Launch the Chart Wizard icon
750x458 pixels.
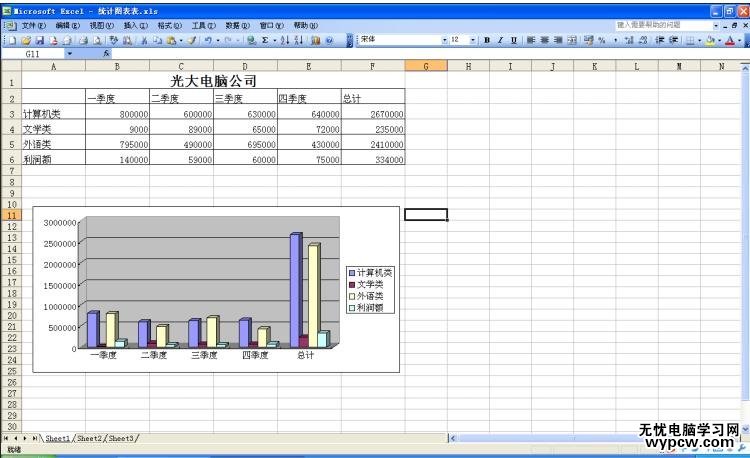315,41
